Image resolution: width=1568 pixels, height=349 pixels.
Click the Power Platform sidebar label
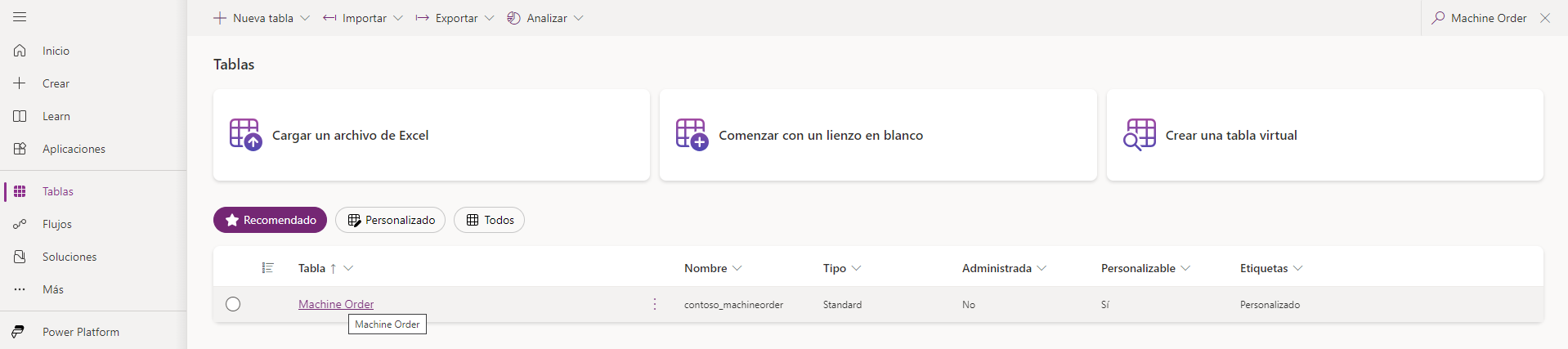[x=81, y=332]
